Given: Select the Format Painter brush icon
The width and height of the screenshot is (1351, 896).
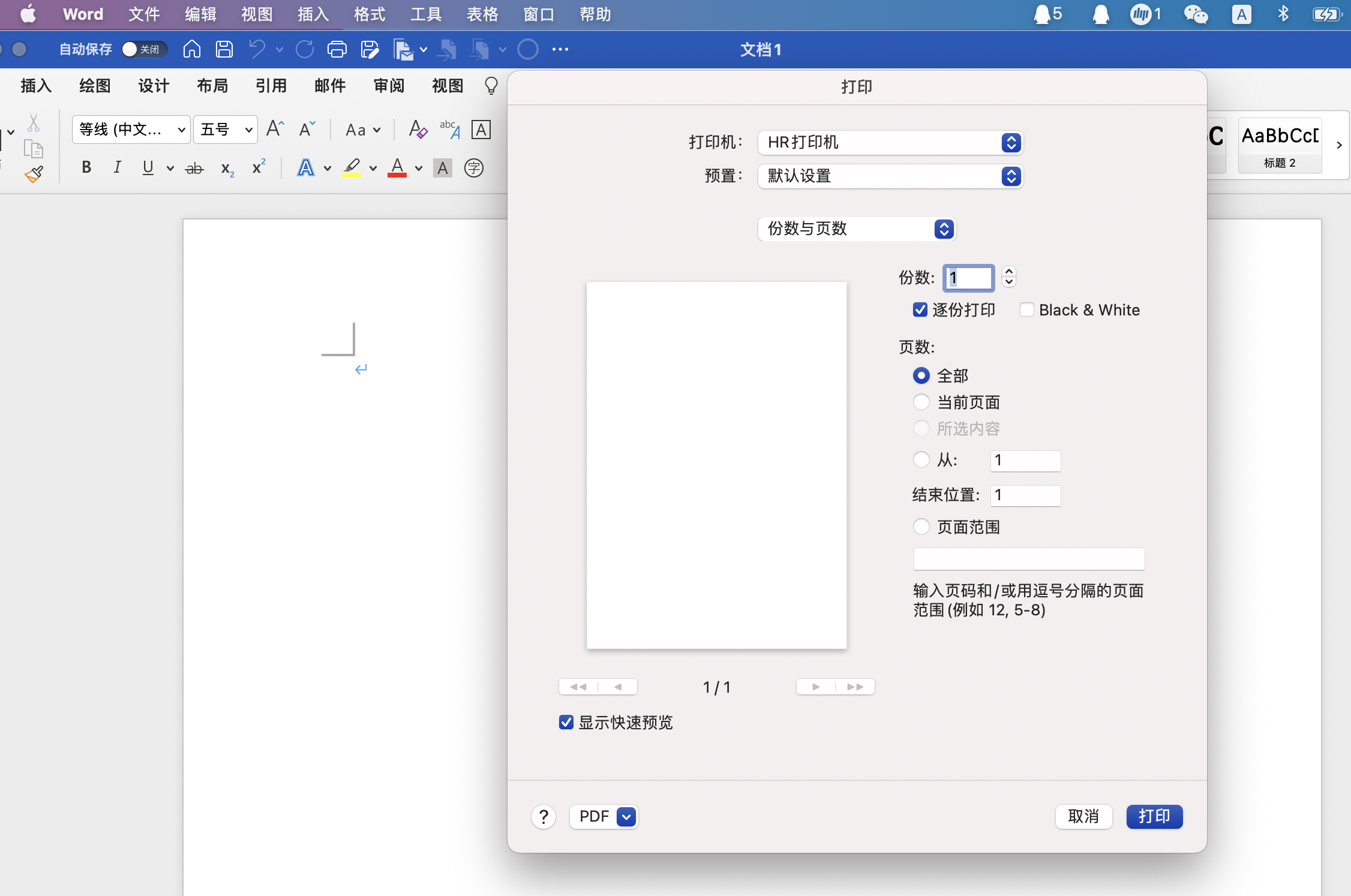Looking at the screenshot, I should (34, 175).
